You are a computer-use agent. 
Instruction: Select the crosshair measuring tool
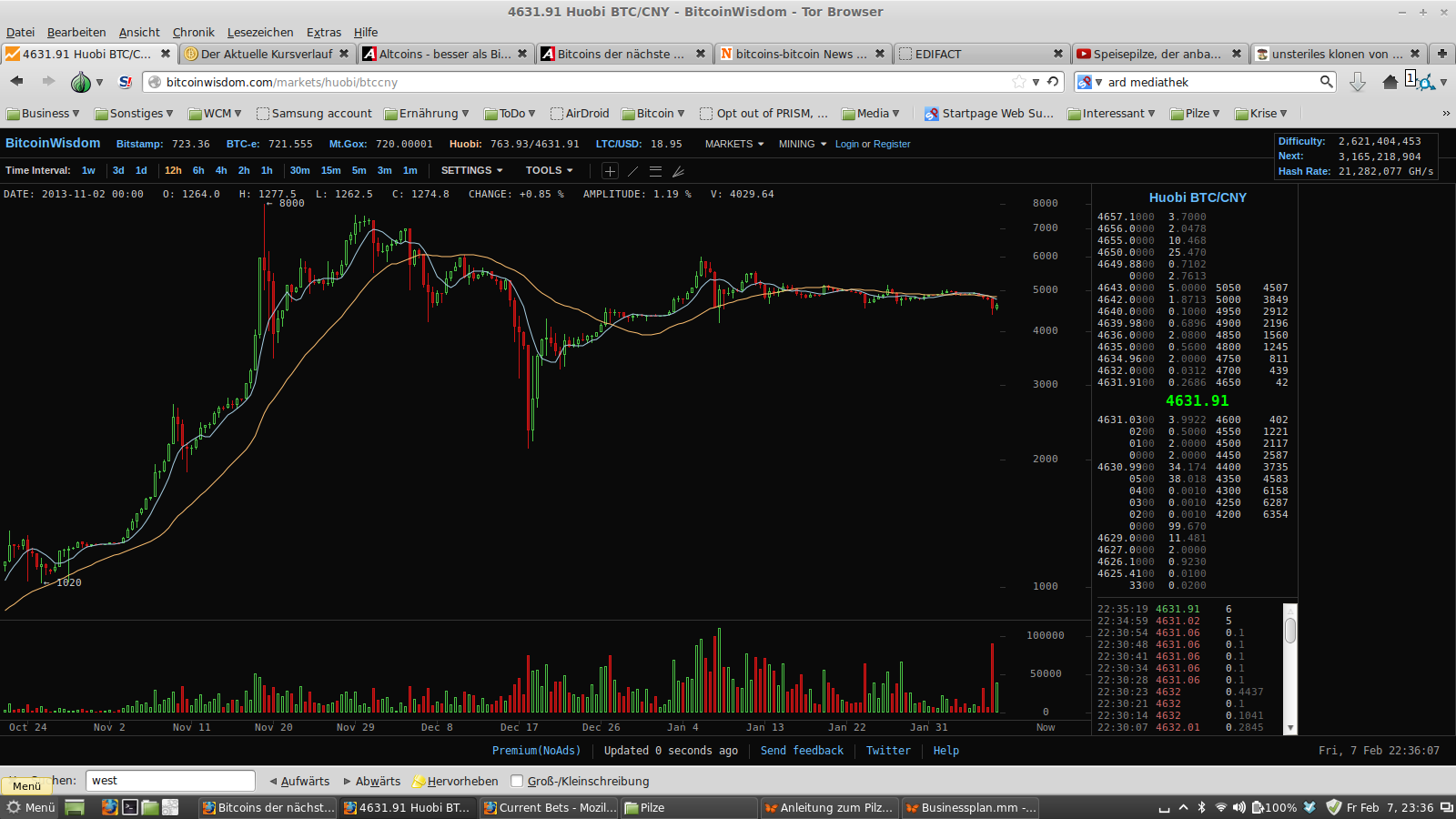pyautogui.click(x=610, y=171)
